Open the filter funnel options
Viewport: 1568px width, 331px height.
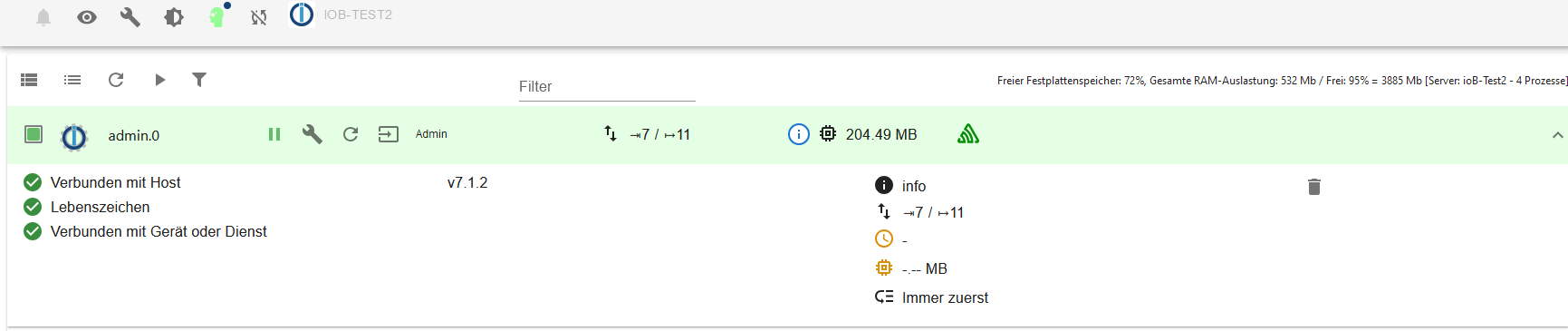point(199,80)
